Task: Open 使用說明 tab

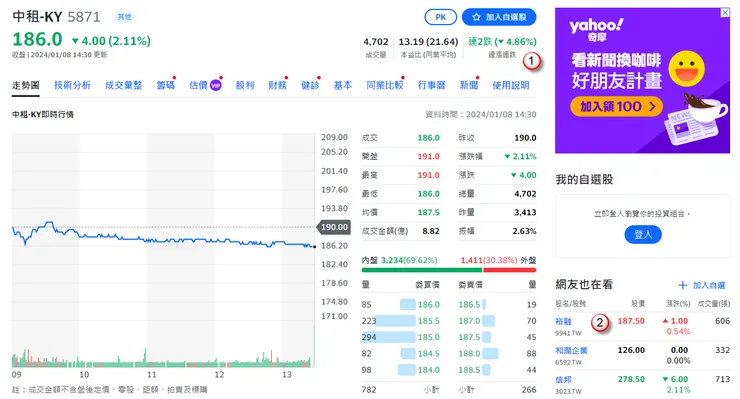Action: click(x=511, y=85)
